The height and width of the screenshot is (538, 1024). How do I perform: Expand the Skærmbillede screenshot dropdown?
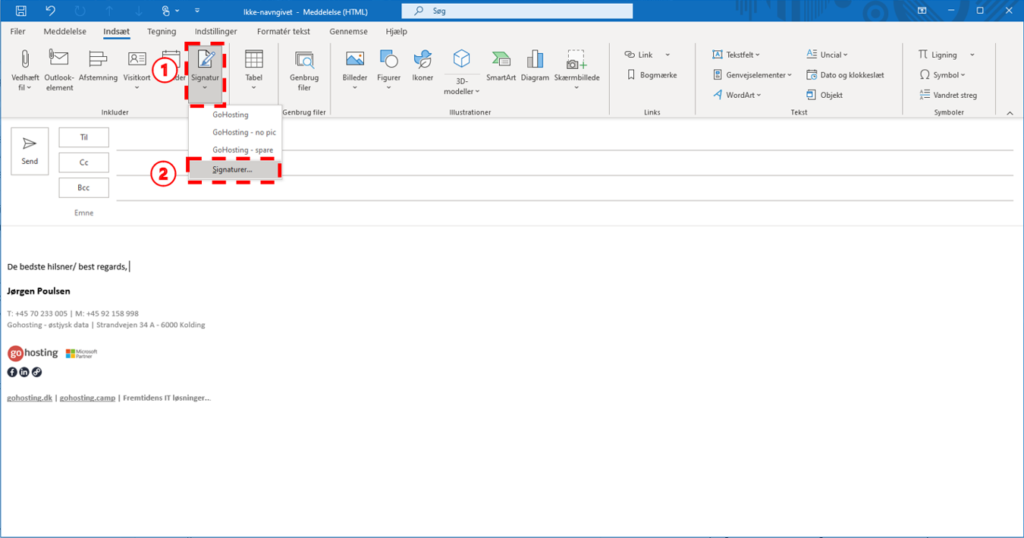click(x=576, y=87)
